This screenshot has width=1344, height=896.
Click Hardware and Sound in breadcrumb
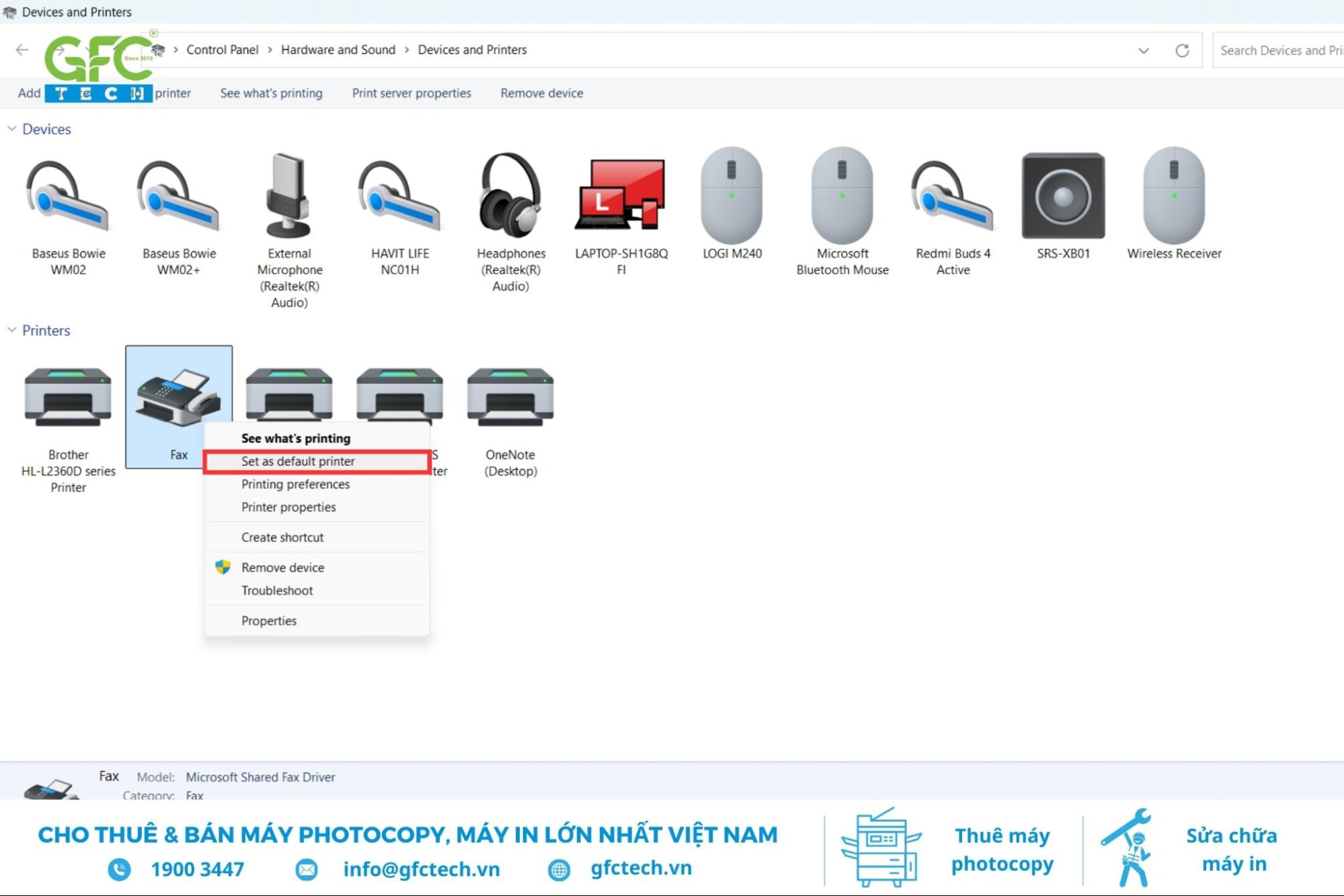pyautogui.click(x=338, y=50)
